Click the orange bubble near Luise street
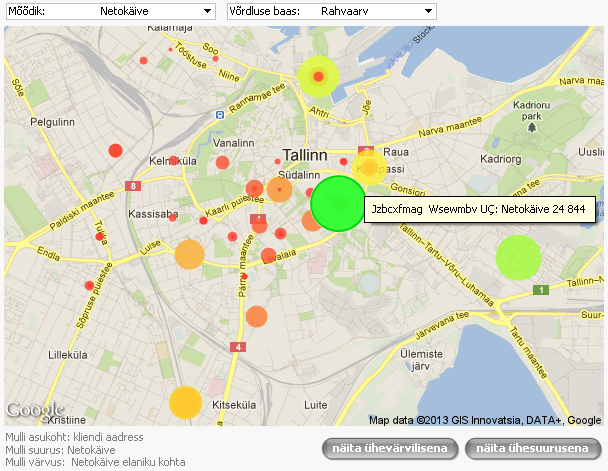 pos(189,255)
